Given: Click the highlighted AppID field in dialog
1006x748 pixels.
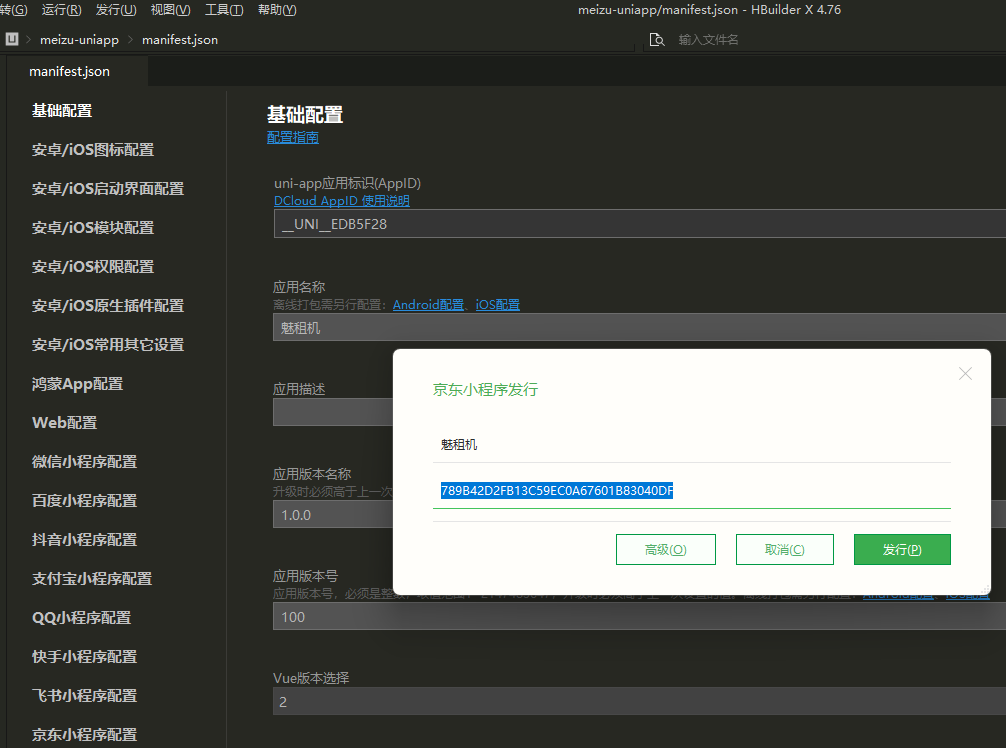Looking at the screenshot, I should click(690, 491).
